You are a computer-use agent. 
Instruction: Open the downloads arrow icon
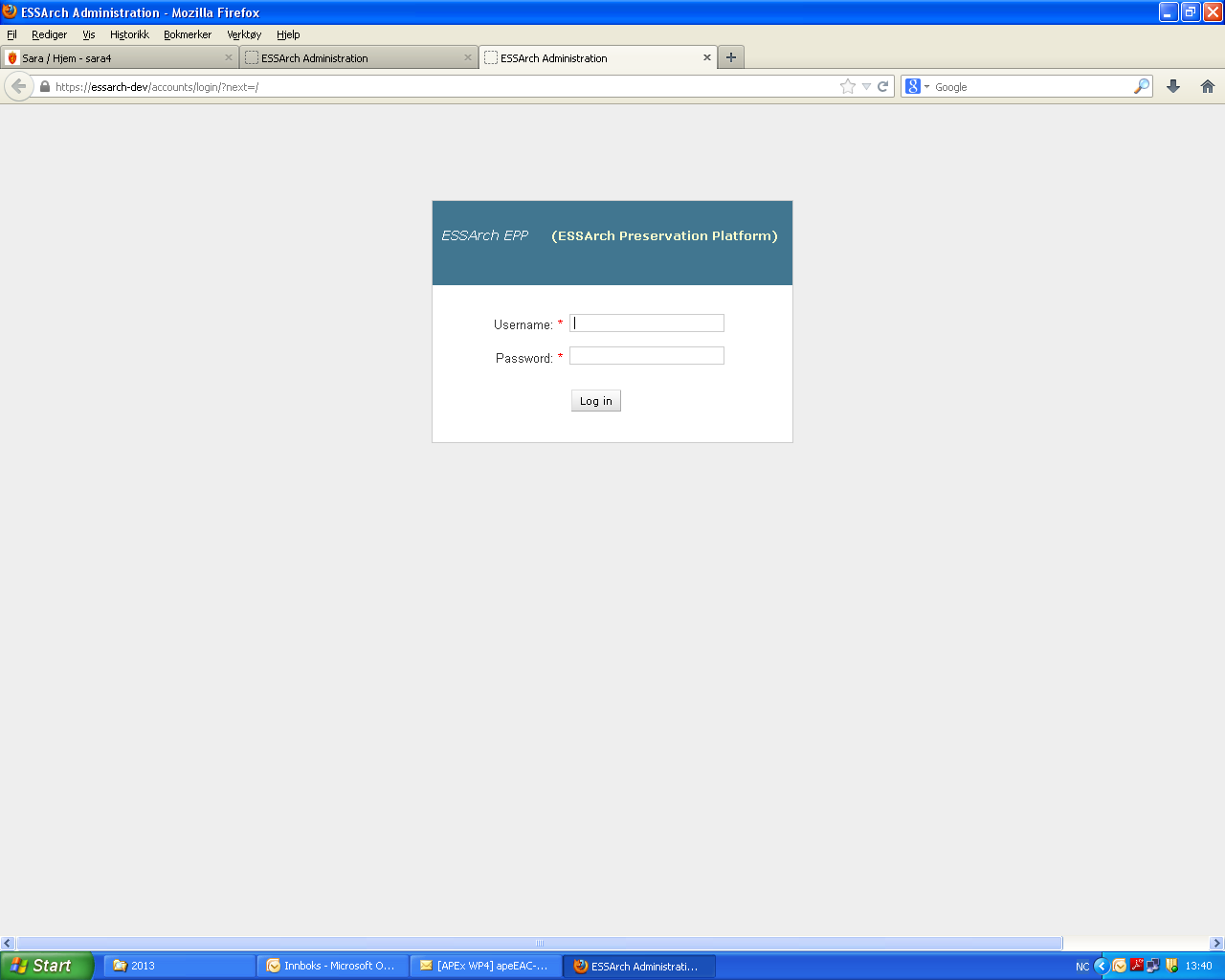(1173, 86)
